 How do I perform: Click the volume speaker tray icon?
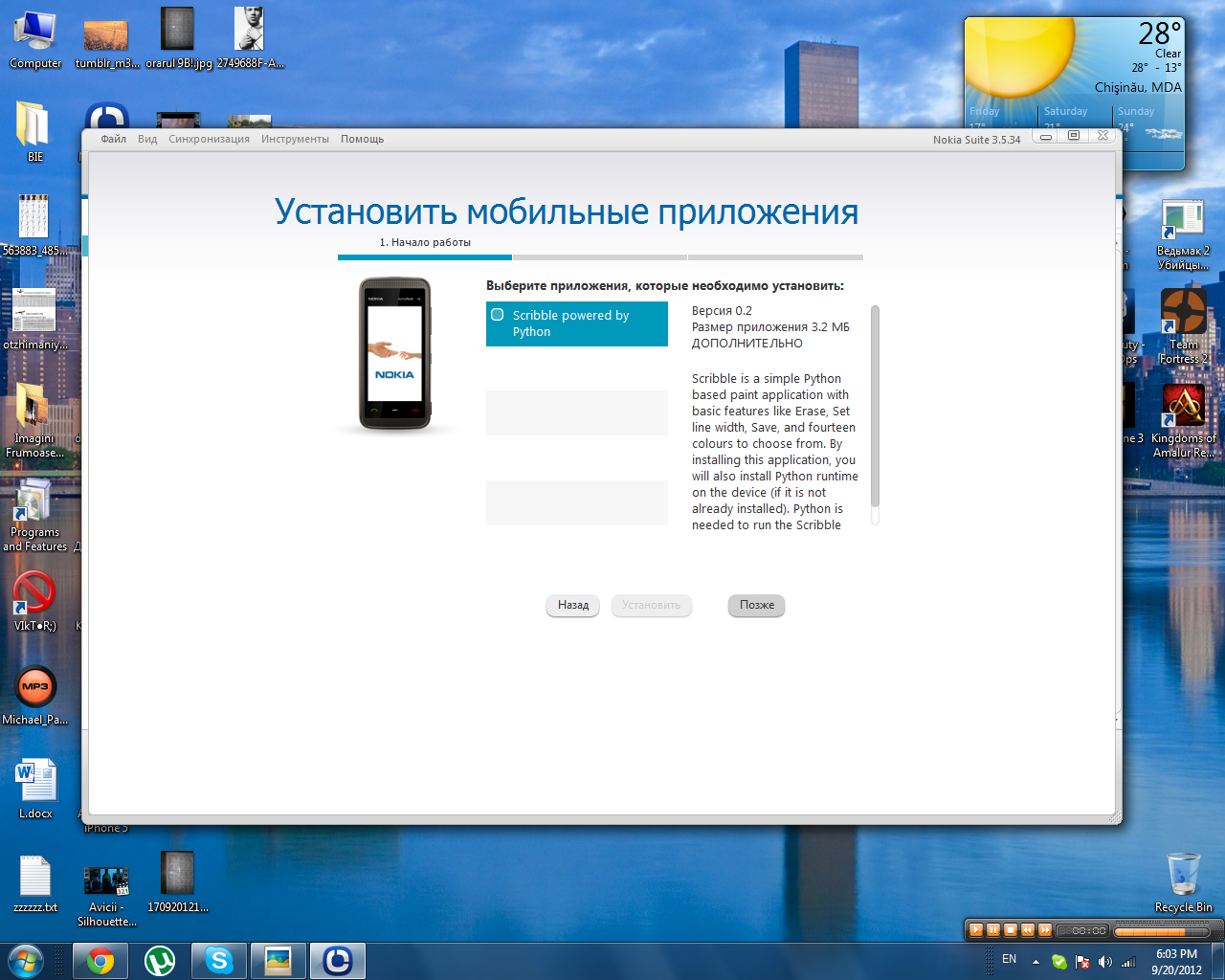click(1105, 961)
